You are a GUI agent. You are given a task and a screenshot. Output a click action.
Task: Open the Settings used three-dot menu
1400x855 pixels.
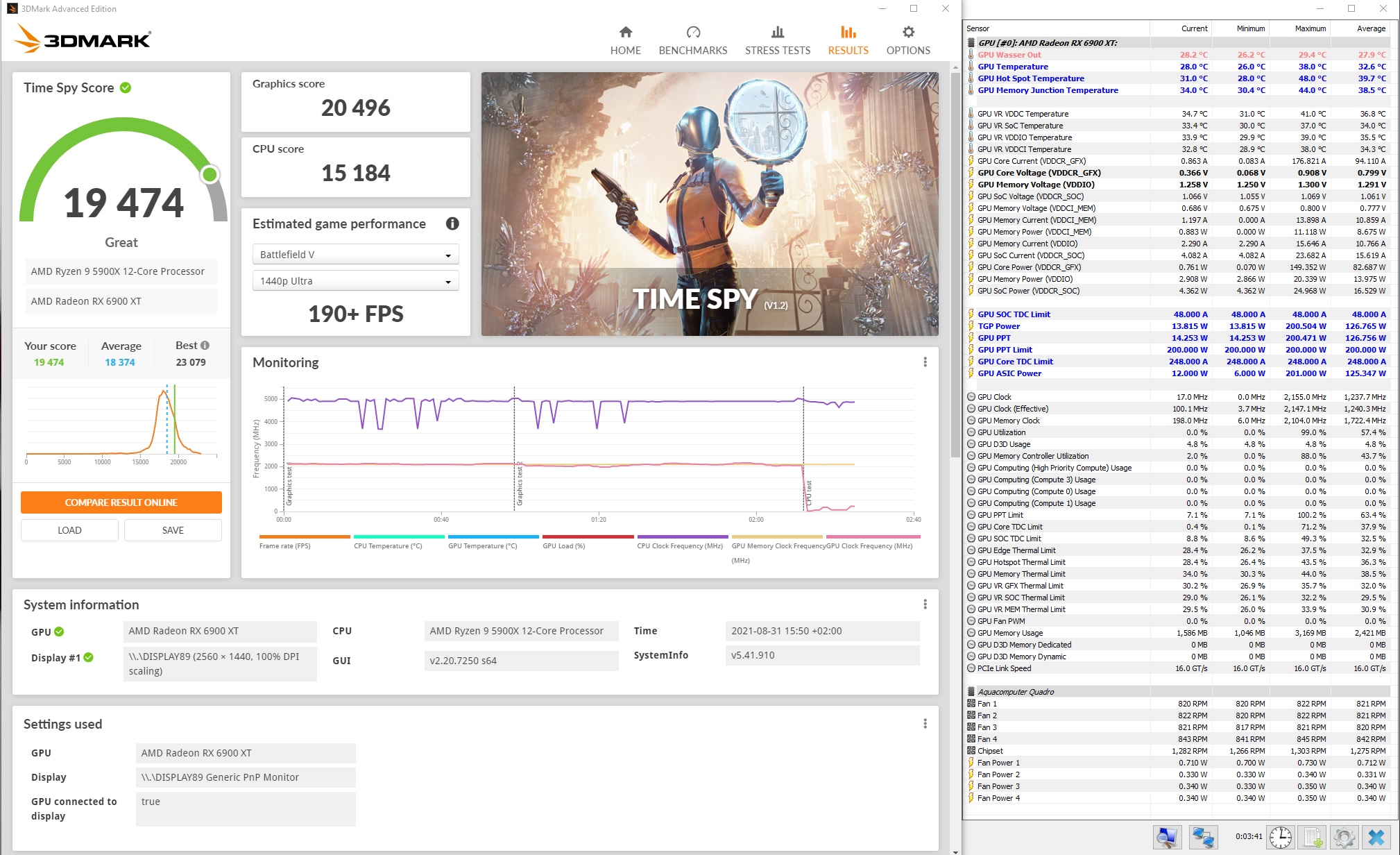point(925,724)
